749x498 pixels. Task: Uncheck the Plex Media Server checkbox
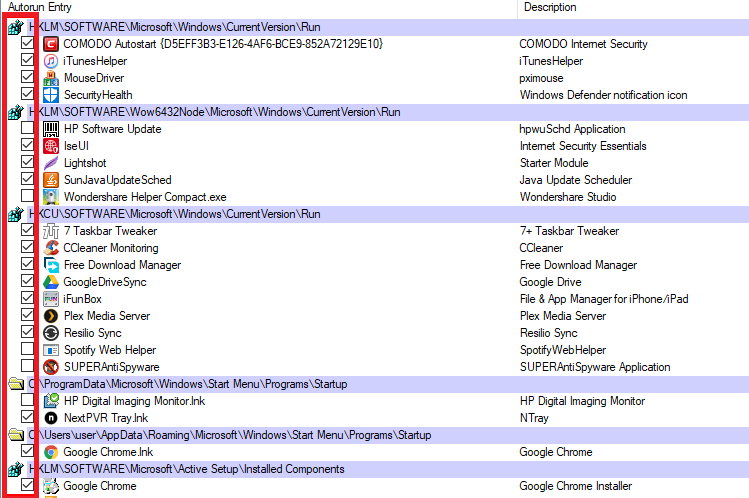click(x=28, y=315)
